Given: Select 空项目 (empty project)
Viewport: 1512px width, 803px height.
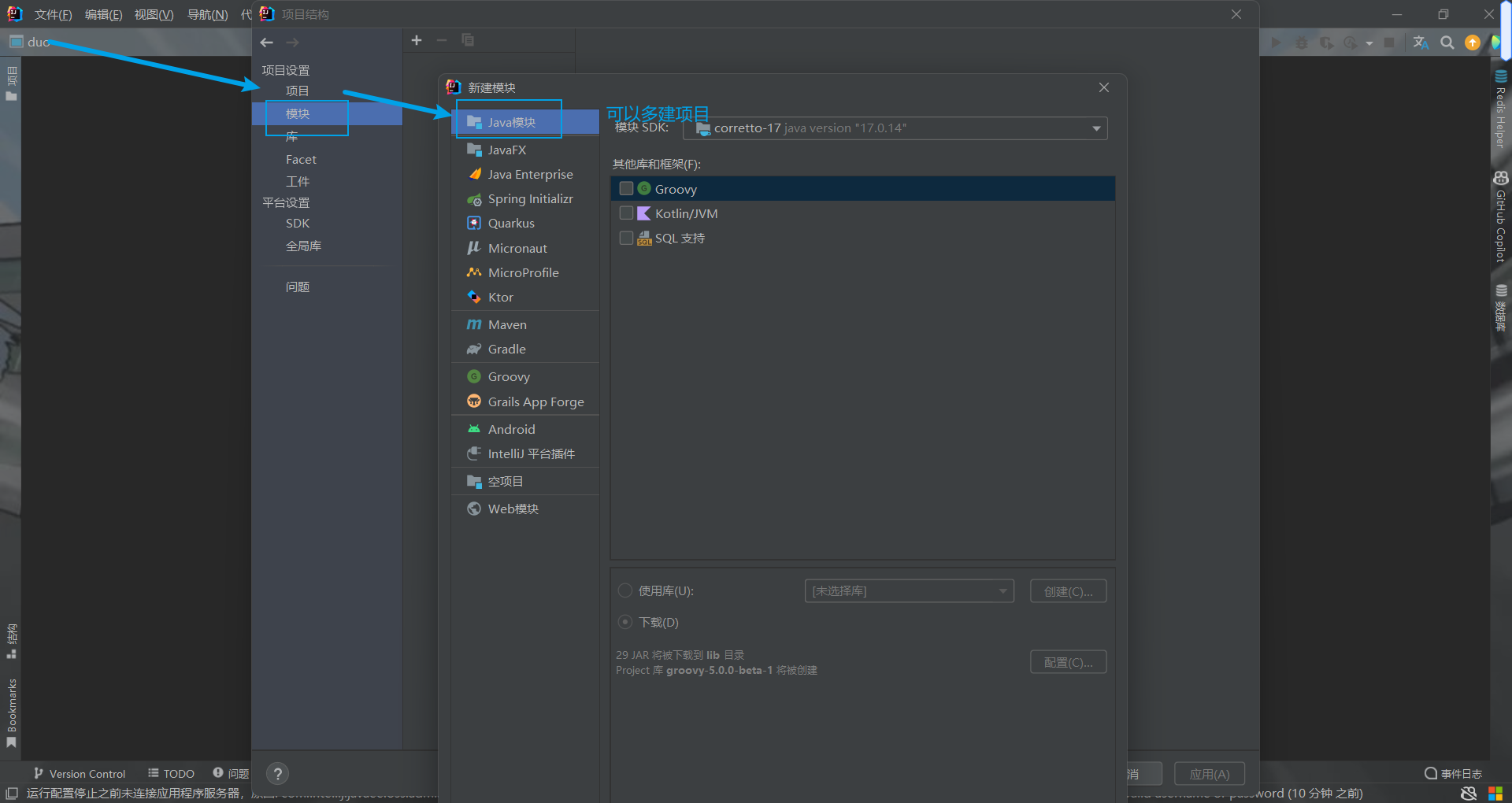Looking at the screenshot, I should (525, 481).
